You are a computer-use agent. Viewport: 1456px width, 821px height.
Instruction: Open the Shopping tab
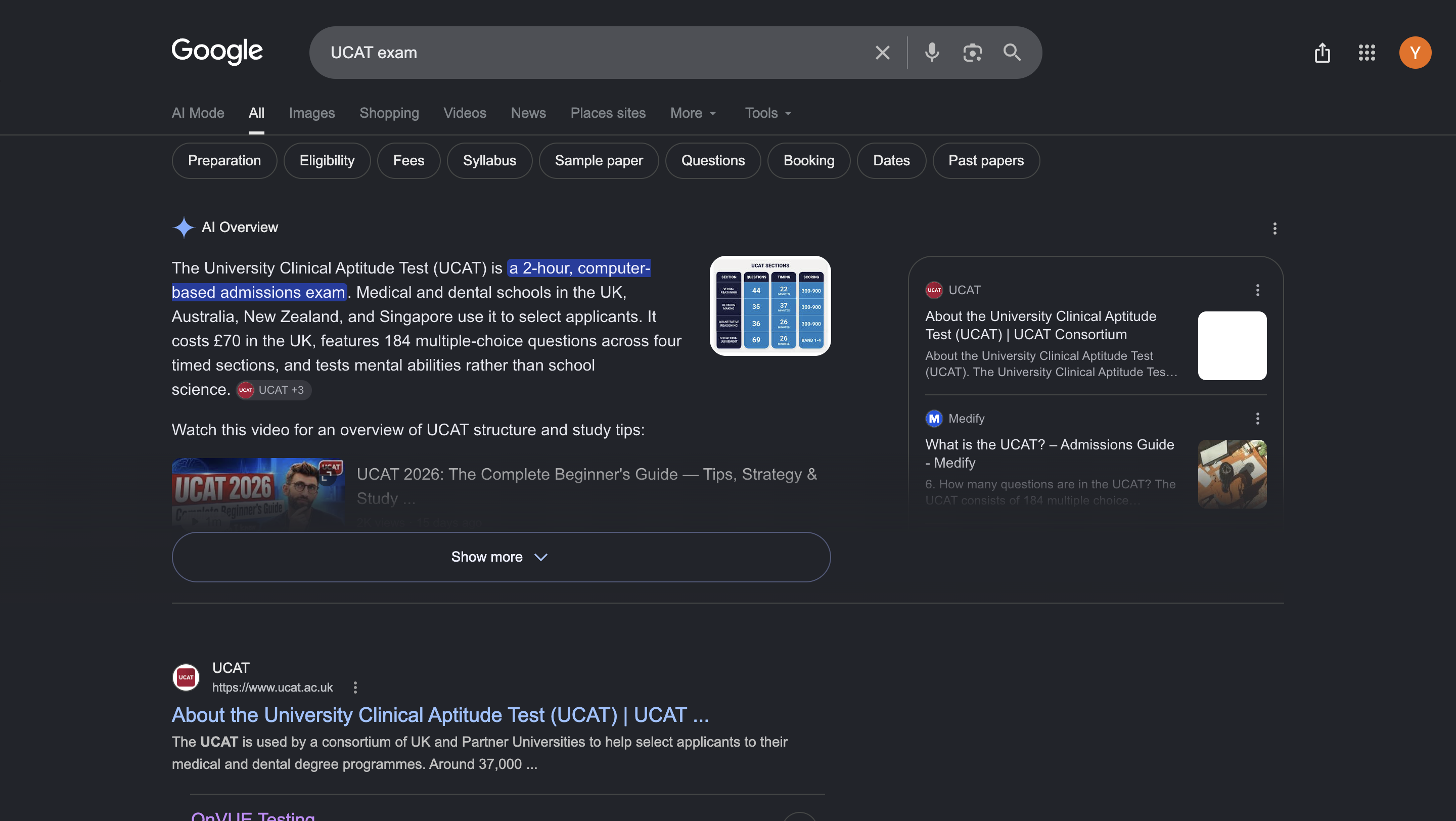[x=389, y=113]
